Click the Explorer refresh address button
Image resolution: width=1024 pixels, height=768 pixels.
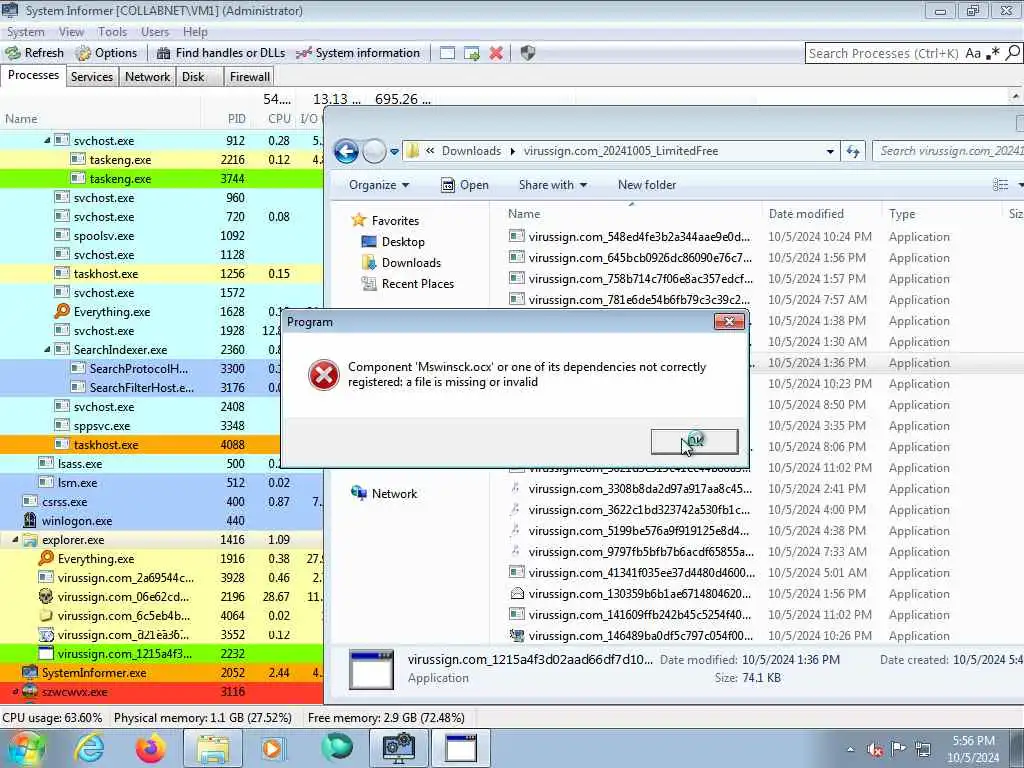click(x=853, y=152)
